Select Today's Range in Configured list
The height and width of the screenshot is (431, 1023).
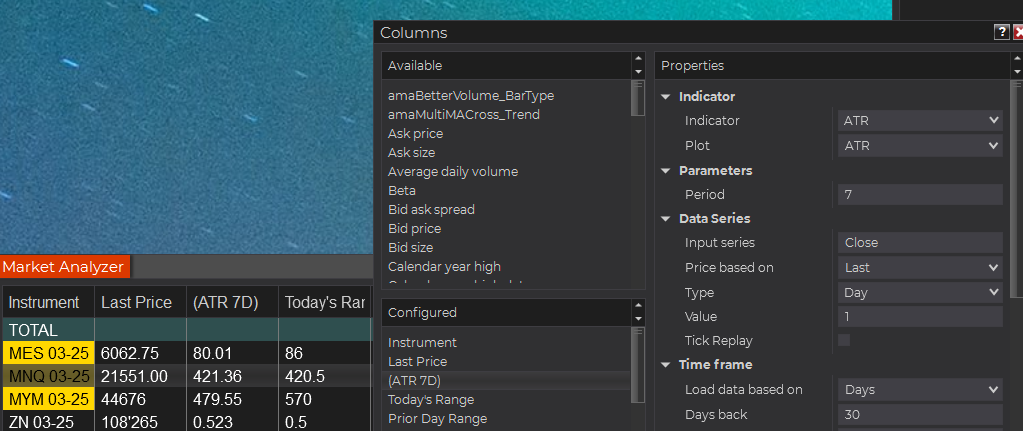tap(431, 399)
